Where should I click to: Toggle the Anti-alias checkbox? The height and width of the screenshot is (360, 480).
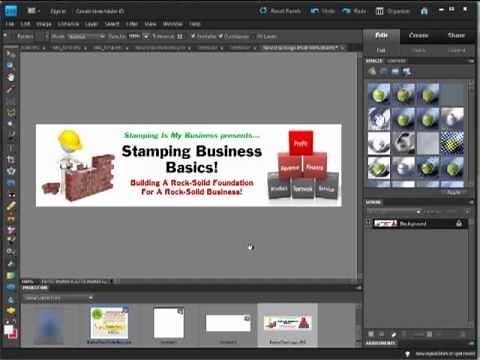point(193,36)
